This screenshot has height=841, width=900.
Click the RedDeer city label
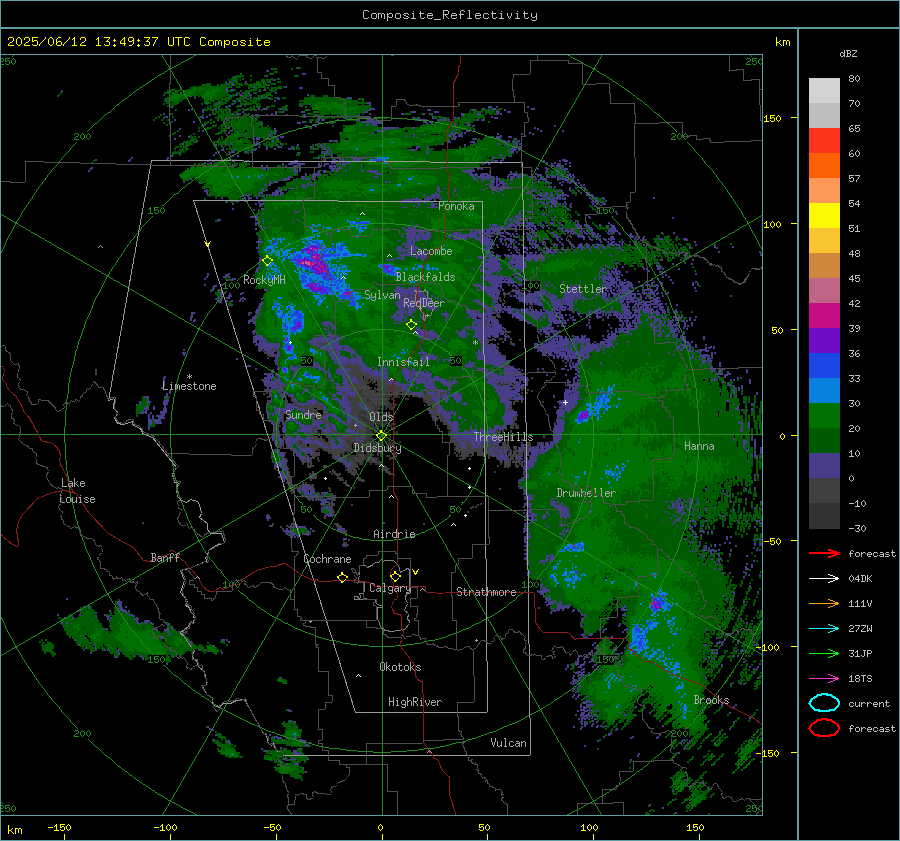424,303
